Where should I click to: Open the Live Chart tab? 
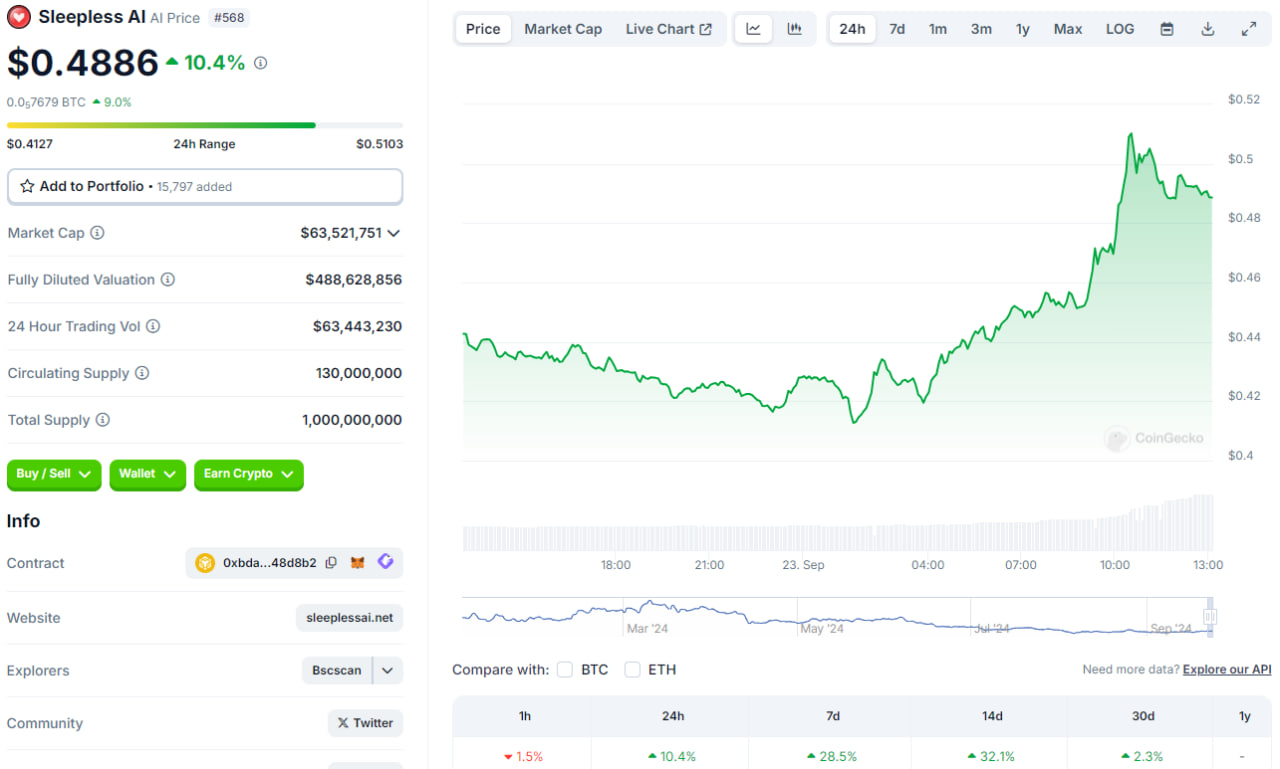coord(669,29)
